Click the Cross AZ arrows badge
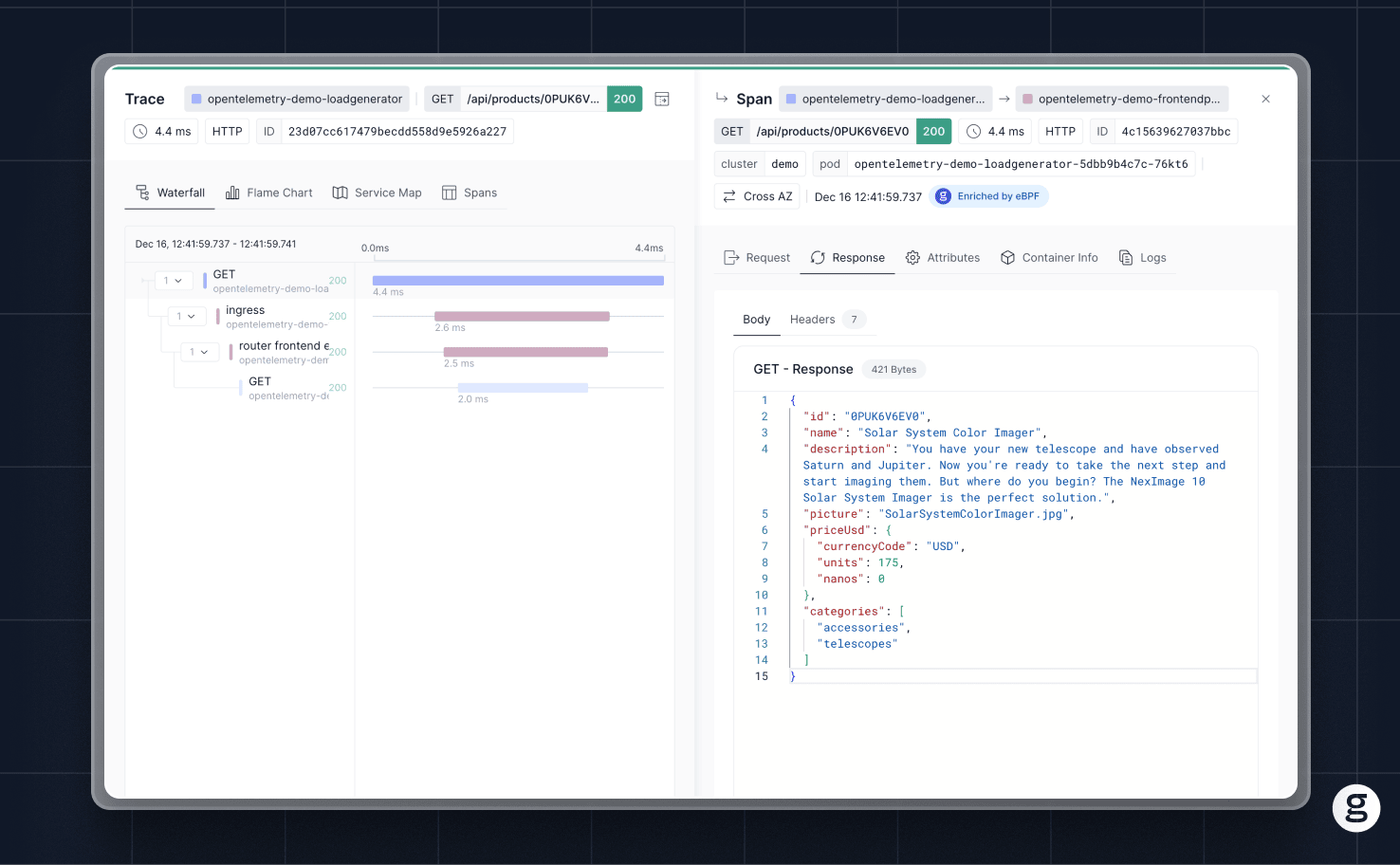 tap(757, 196)
